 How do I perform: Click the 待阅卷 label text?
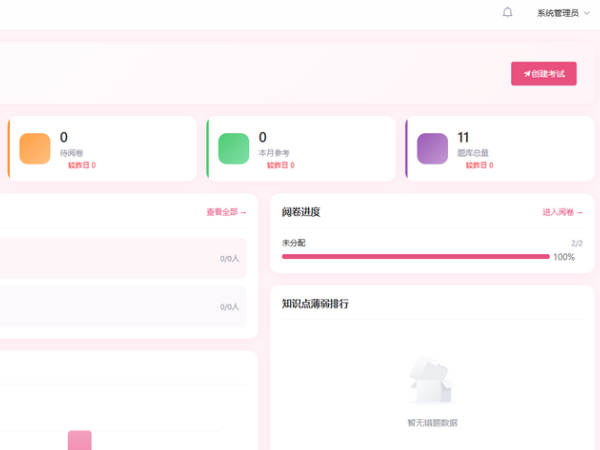72,153
